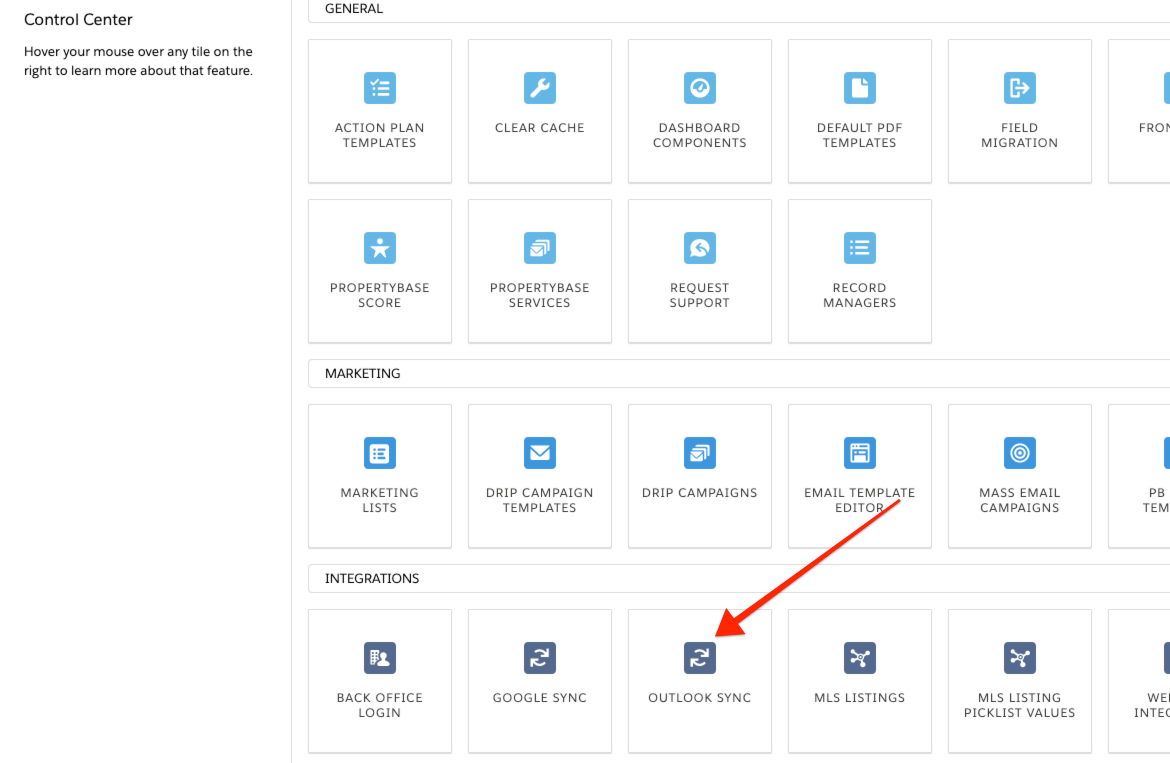Open the Email Template Editor icon
1170x763 pixels.
point(860,453)
